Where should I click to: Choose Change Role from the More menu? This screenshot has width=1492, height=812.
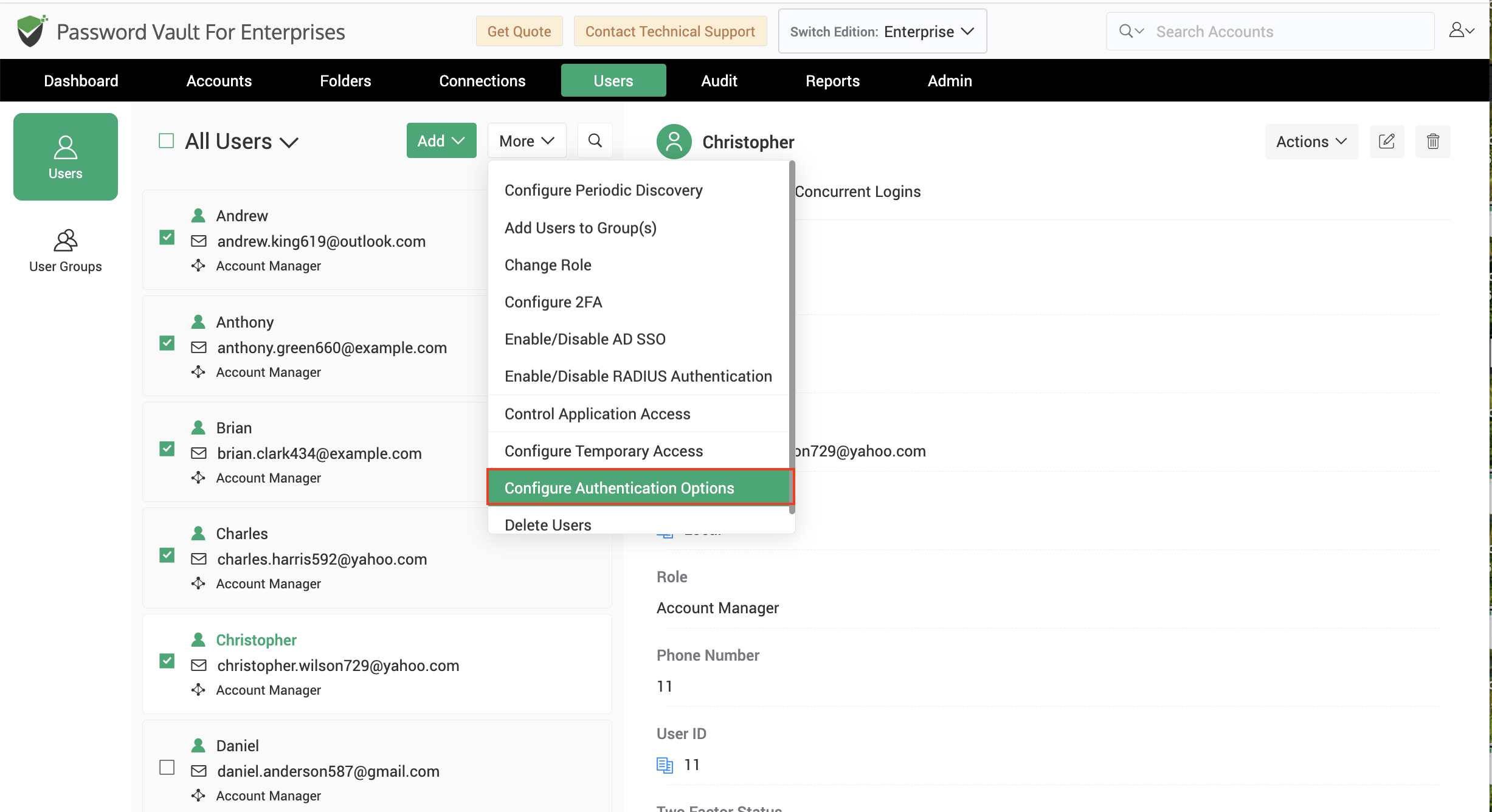[x=638, y=265]
